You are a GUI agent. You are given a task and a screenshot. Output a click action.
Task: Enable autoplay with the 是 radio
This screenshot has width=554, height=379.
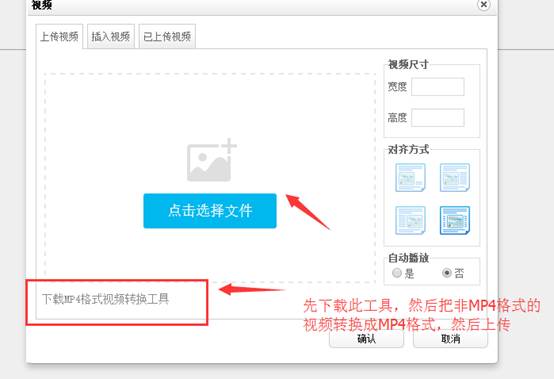tap(397, 273)
